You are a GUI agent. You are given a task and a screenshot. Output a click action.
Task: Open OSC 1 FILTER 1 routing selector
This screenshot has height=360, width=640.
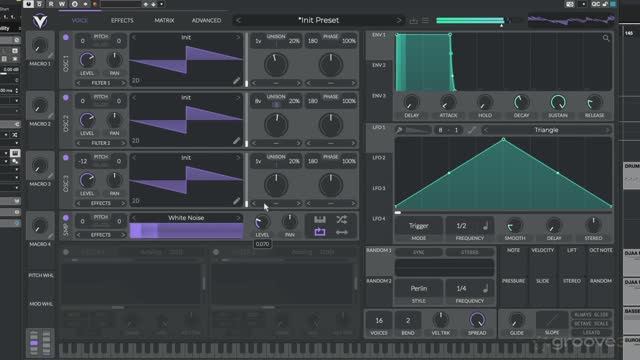101,83
